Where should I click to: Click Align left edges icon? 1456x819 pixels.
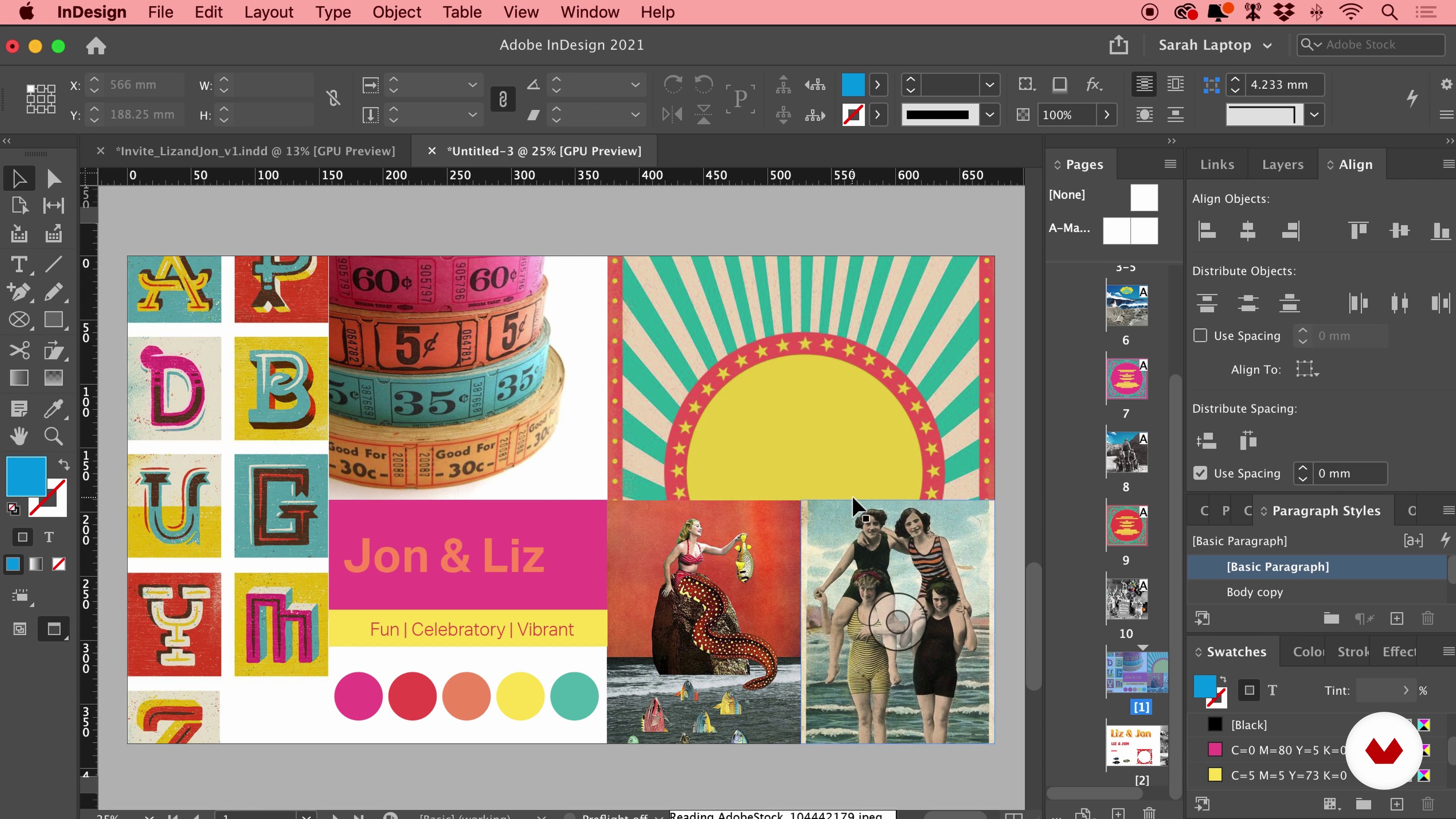pos(1207,231)
